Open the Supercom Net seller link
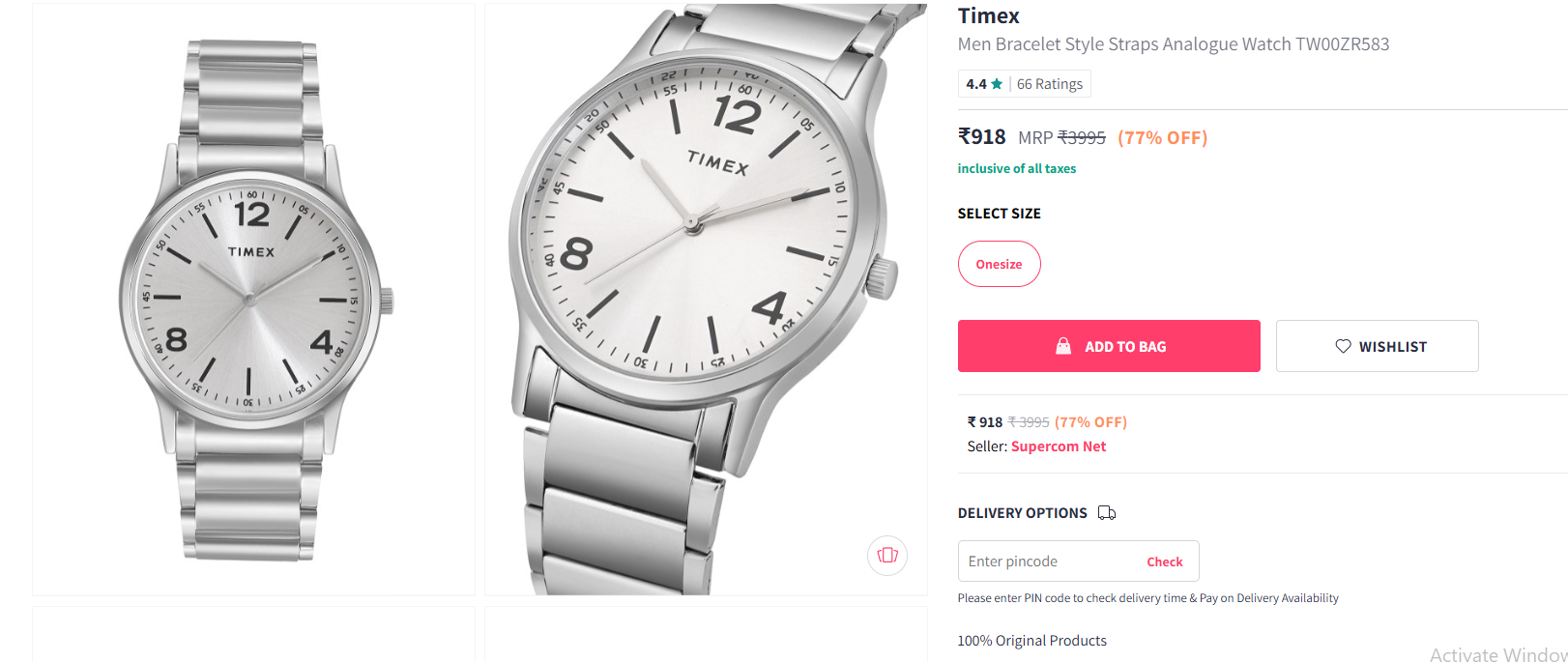 (x=1058, y=446)
